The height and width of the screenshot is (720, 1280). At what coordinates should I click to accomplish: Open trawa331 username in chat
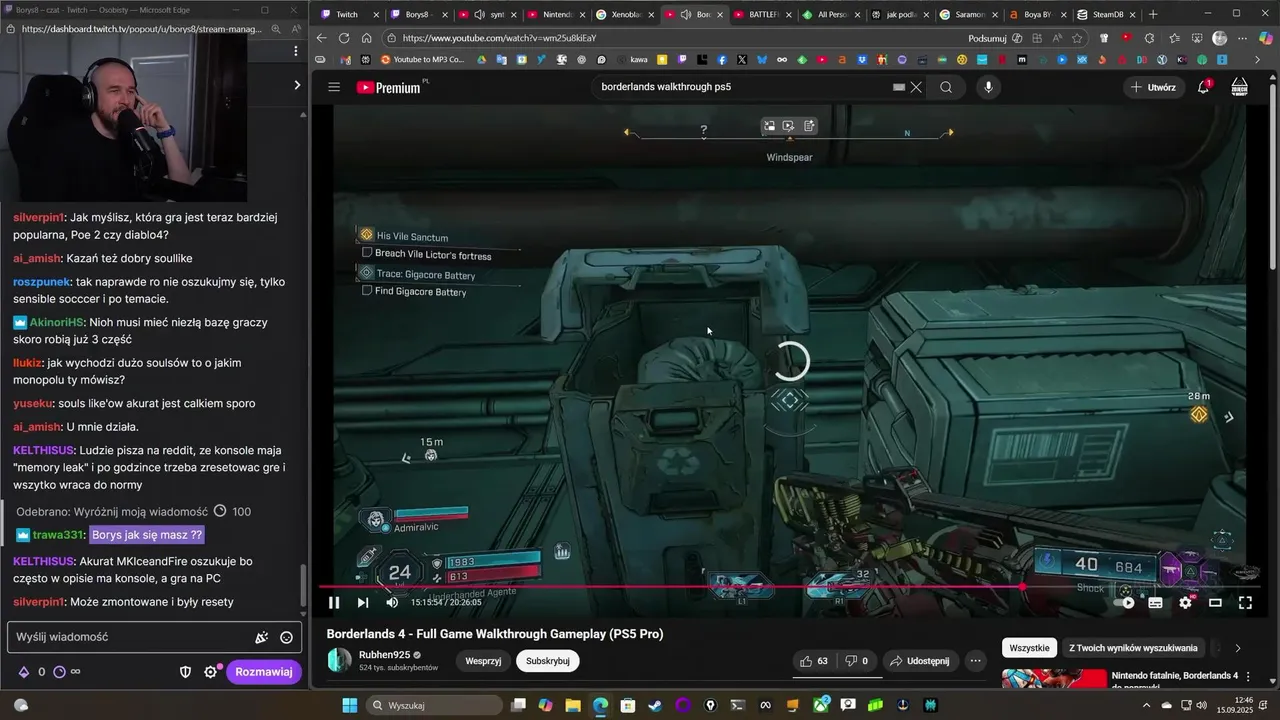(60, 535)
